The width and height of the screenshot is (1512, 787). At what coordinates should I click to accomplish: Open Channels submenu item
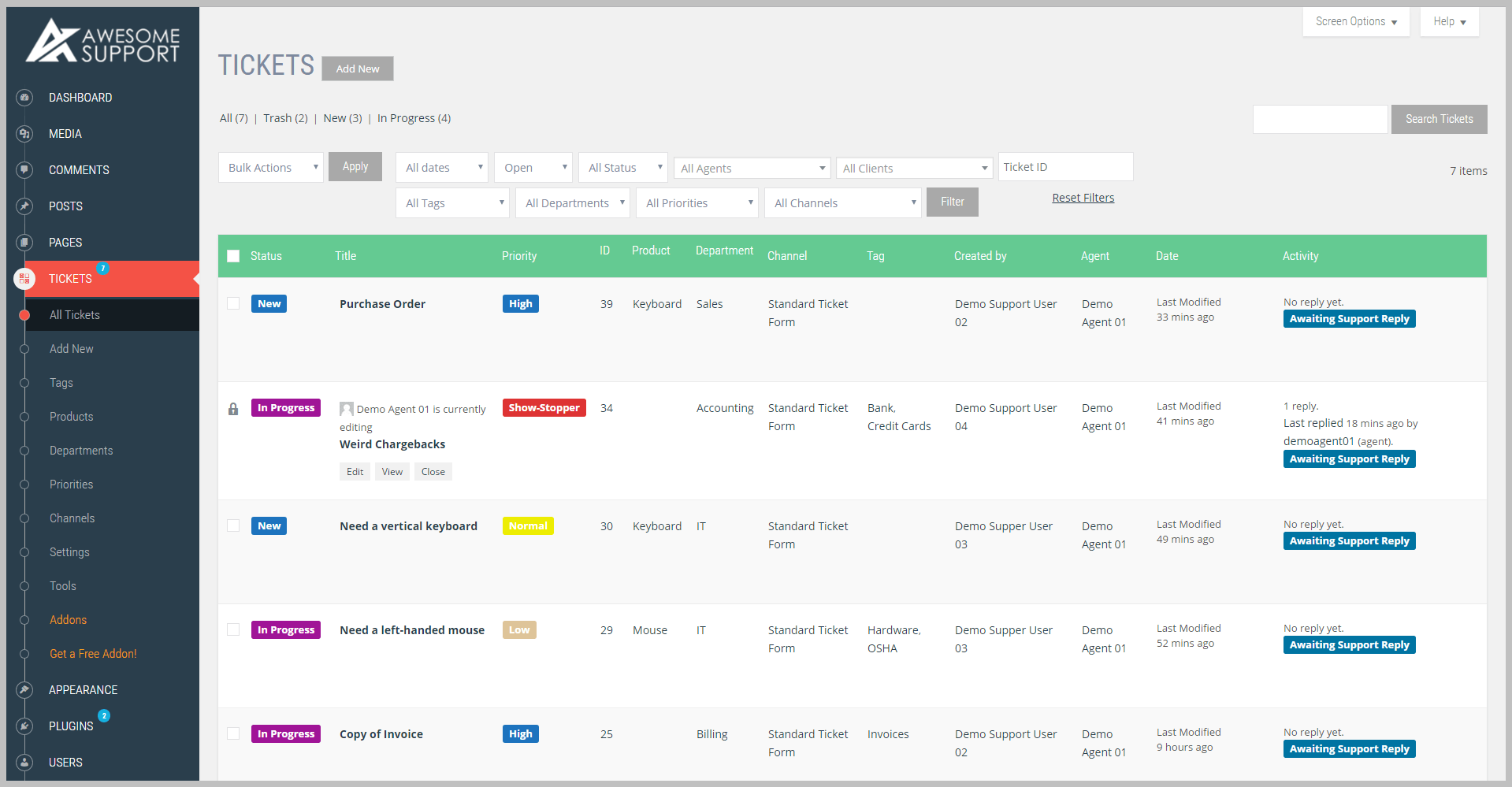coord(72,518)
